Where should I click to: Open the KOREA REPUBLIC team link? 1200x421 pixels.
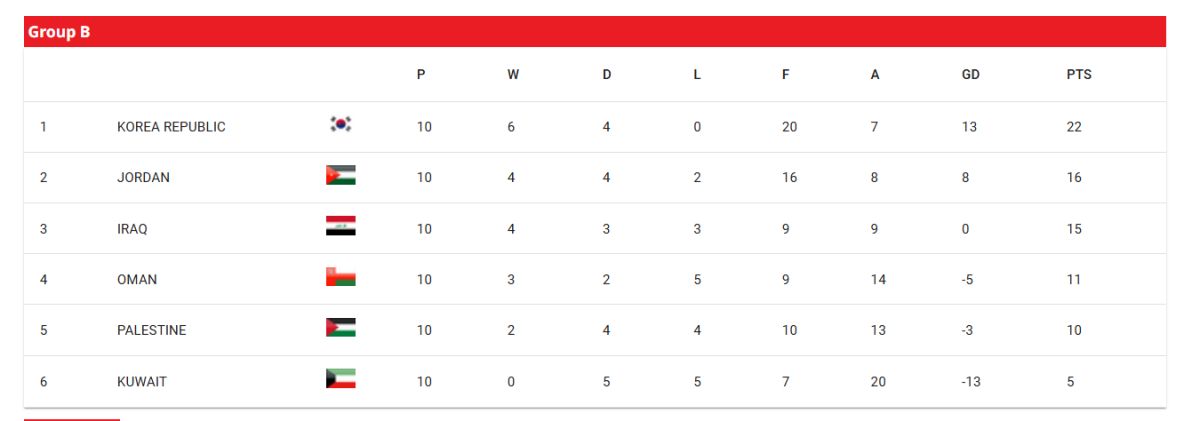pos(171,127)
